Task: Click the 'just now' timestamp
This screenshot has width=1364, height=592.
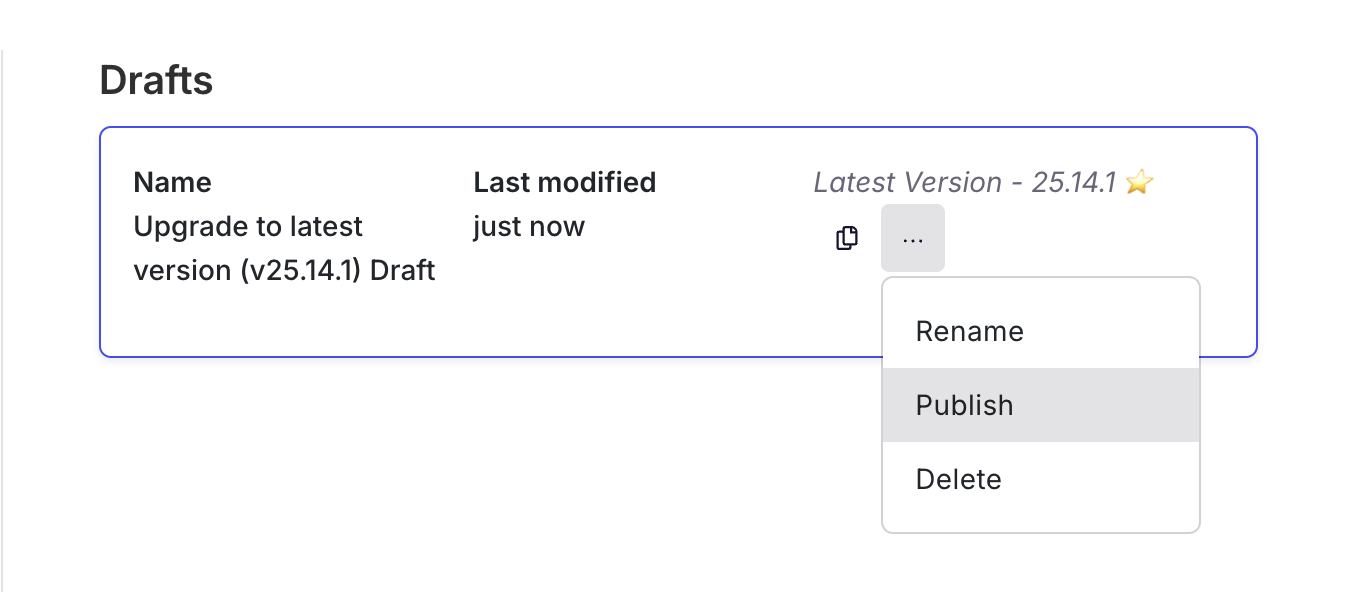Action: (528, 227)
